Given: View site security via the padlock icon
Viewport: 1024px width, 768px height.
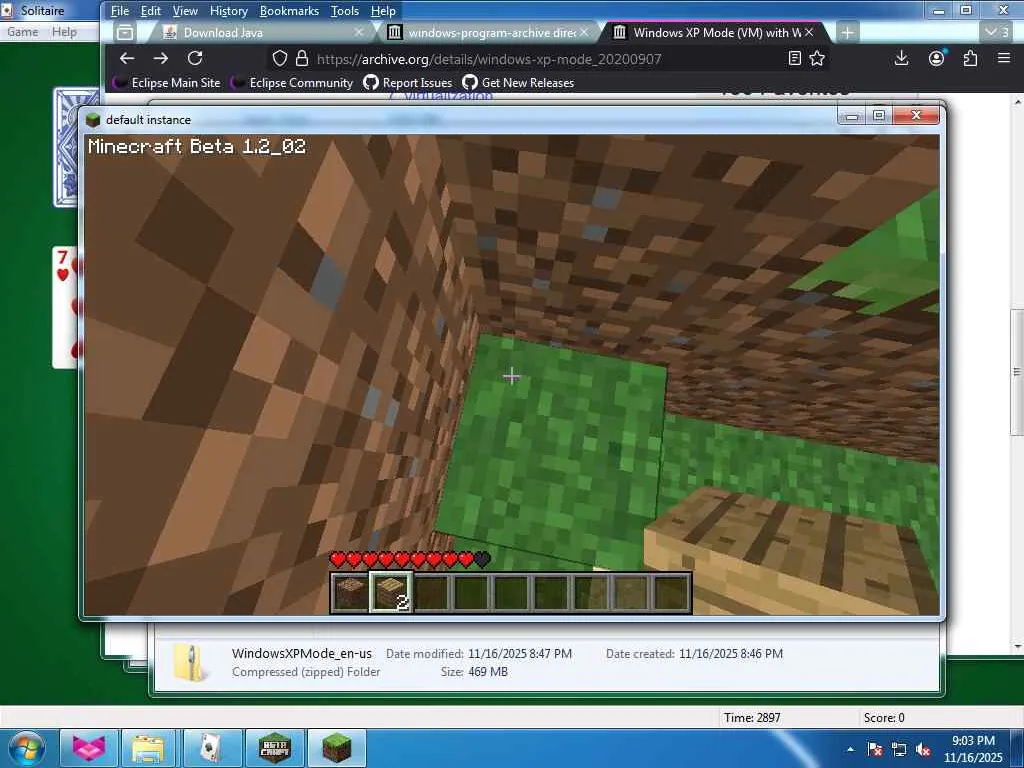Looking at the screenshot, I should [x=302, y=59].
